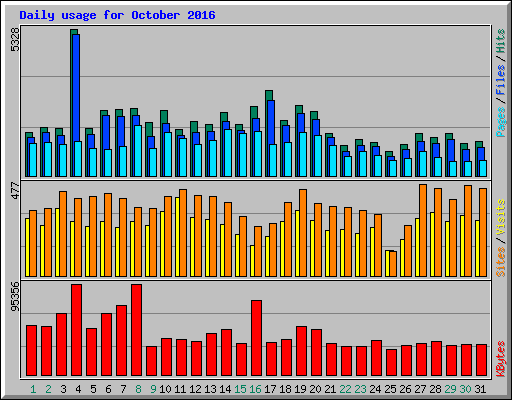Select day label '19' on the axis
Image resolution: width=512 pixels, height=400 pixels.
click(x=300, y=389)
